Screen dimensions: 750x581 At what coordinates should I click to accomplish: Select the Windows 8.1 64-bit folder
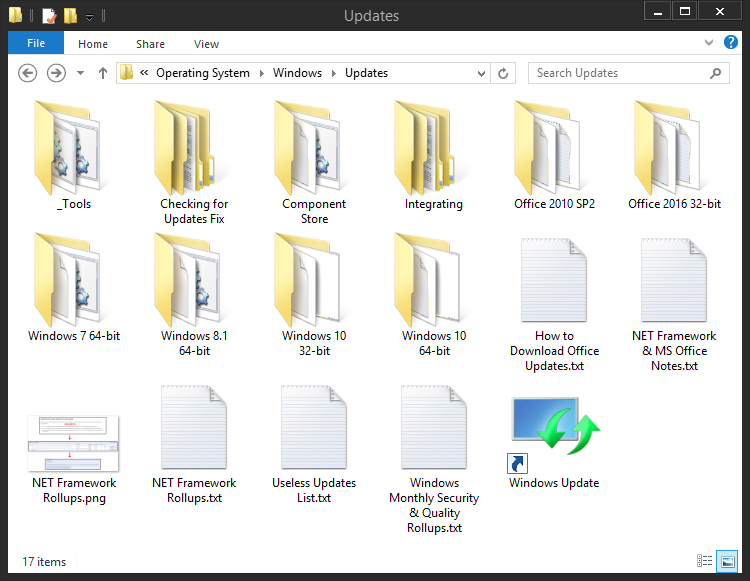(x=194, y=295)
